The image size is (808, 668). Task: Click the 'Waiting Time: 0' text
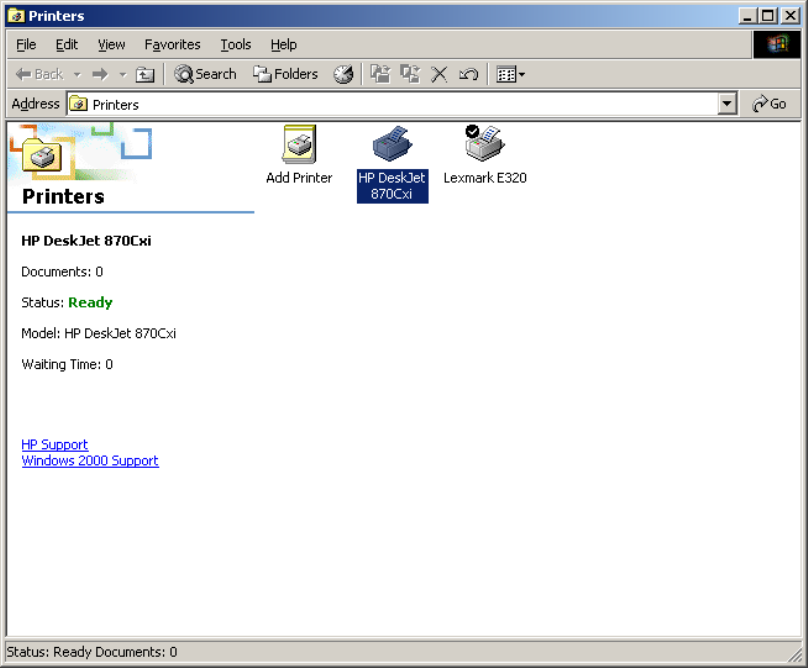coord(67,364)
